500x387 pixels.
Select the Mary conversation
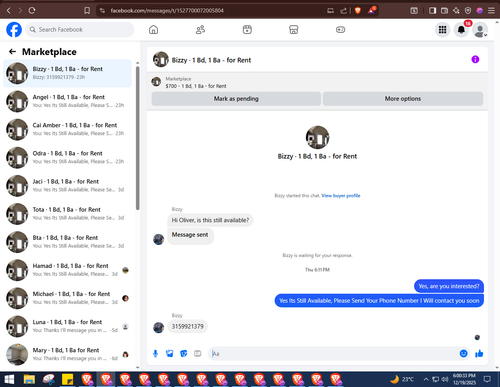point(67,354)
